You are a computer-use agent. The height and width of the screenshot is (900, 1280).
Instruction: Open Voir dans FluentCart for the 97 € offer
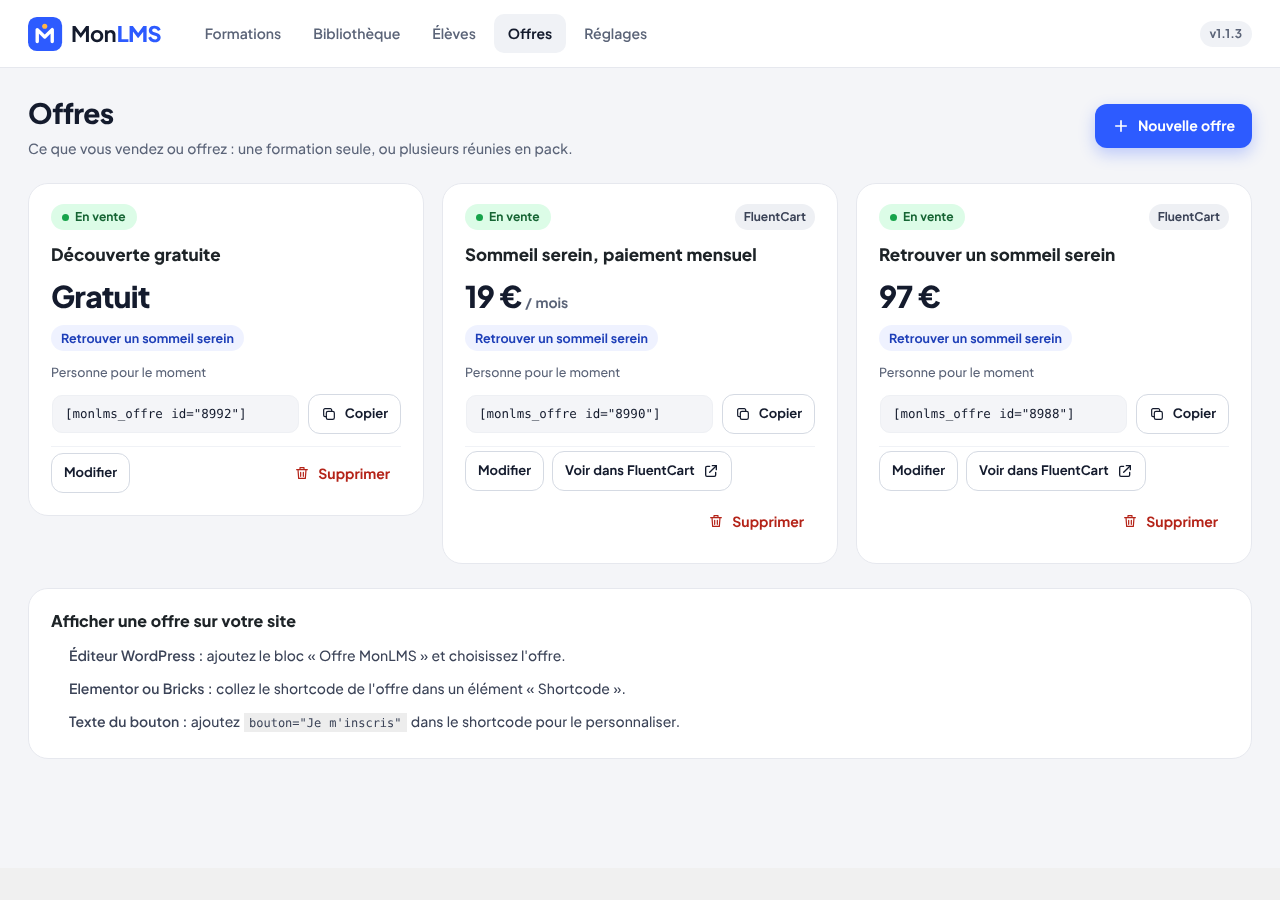click(1056, 471)
